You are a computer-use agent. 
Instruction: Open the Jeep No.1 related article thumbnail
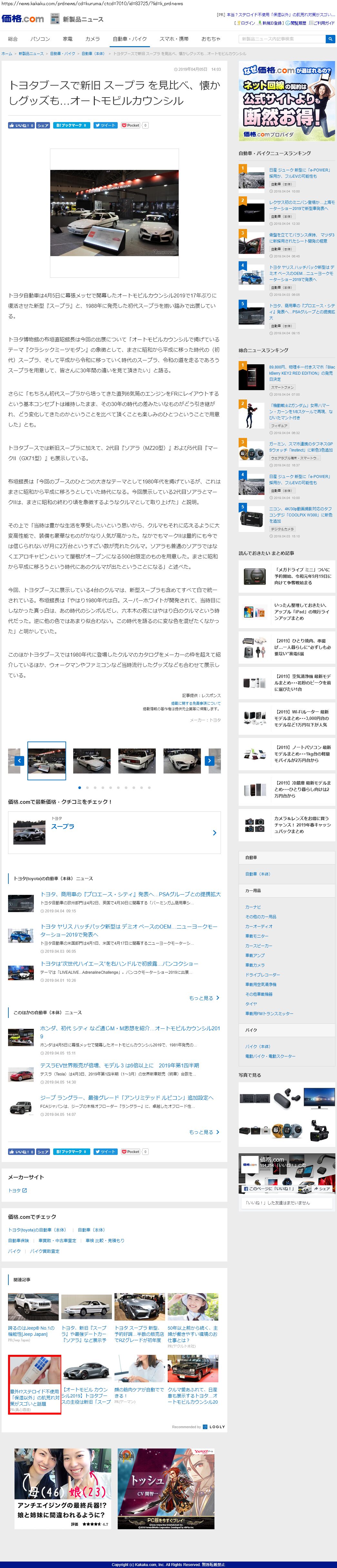[x=33, y=1306]
